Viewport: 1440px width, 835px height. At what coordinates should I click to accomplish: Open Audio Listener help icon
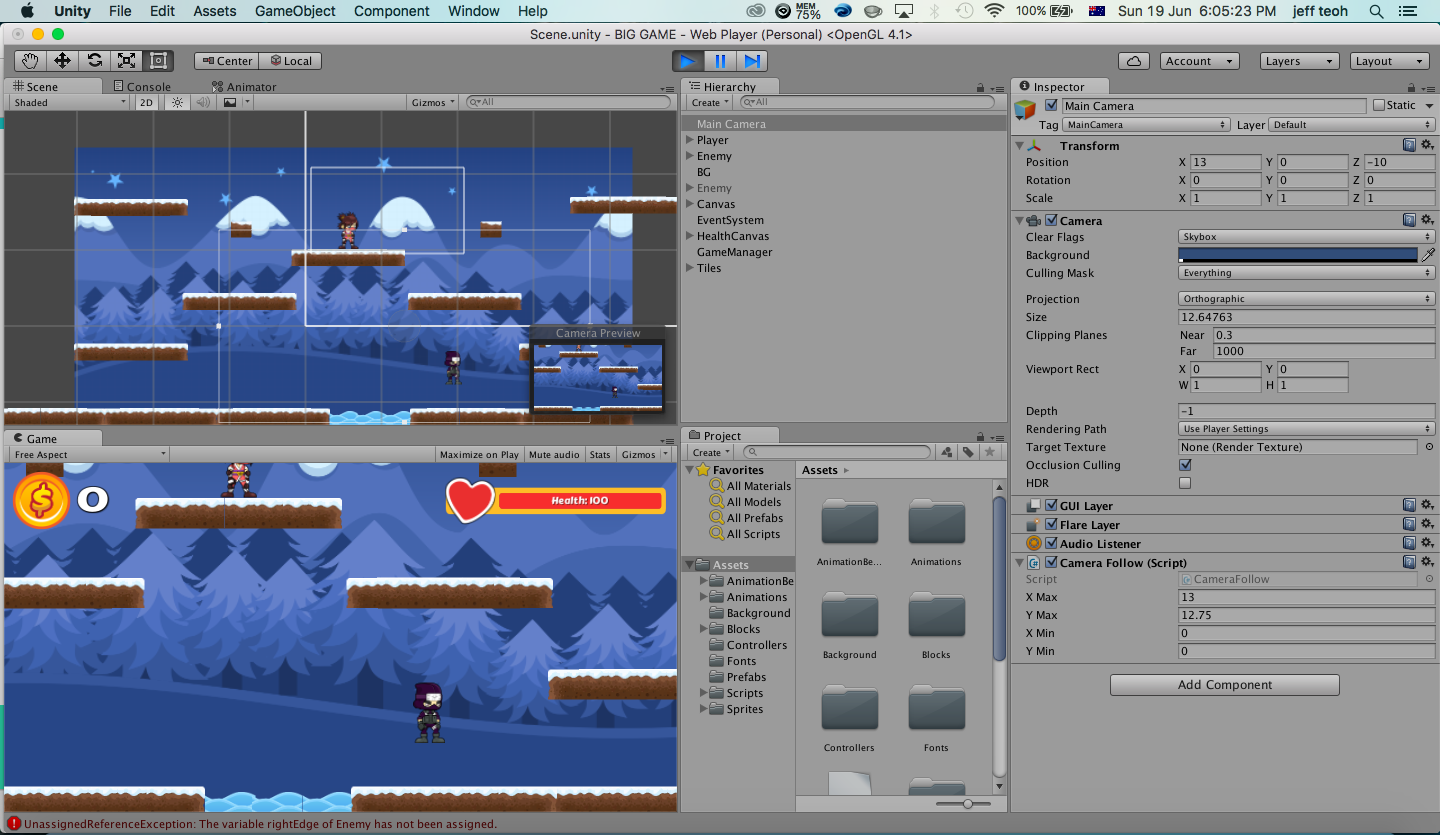(x=1408, y=543)
